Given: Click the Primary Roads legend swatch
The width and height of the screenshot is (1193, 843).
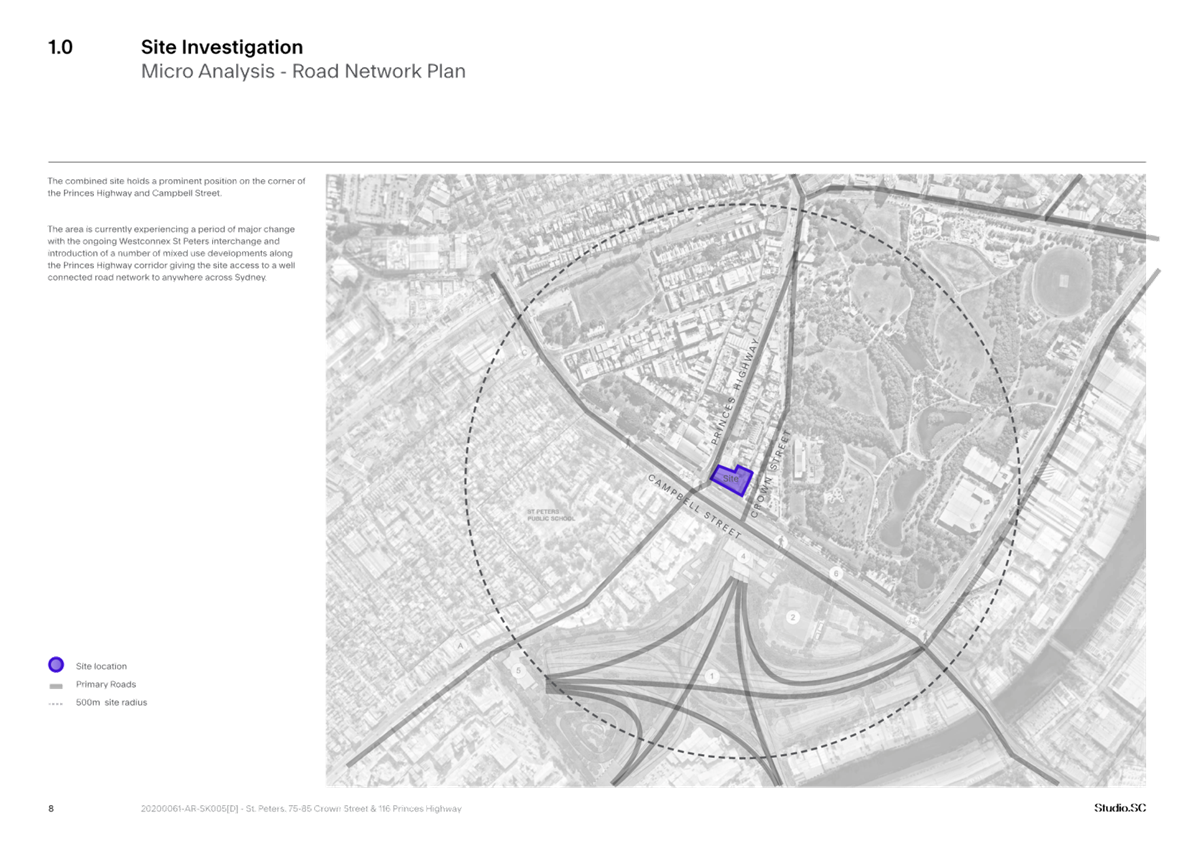Looking at the screenshot, I should (56, 685).
